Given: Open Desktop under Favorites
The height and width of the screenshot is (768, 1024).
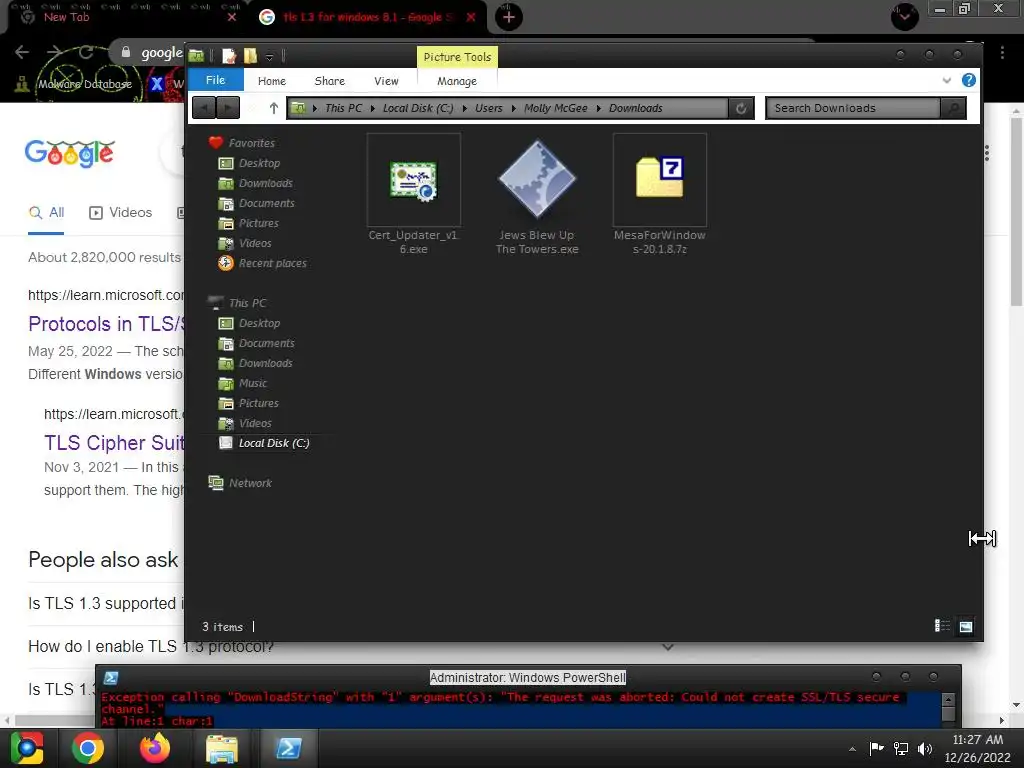Looking at the screenshot, I should pos(259,163).
